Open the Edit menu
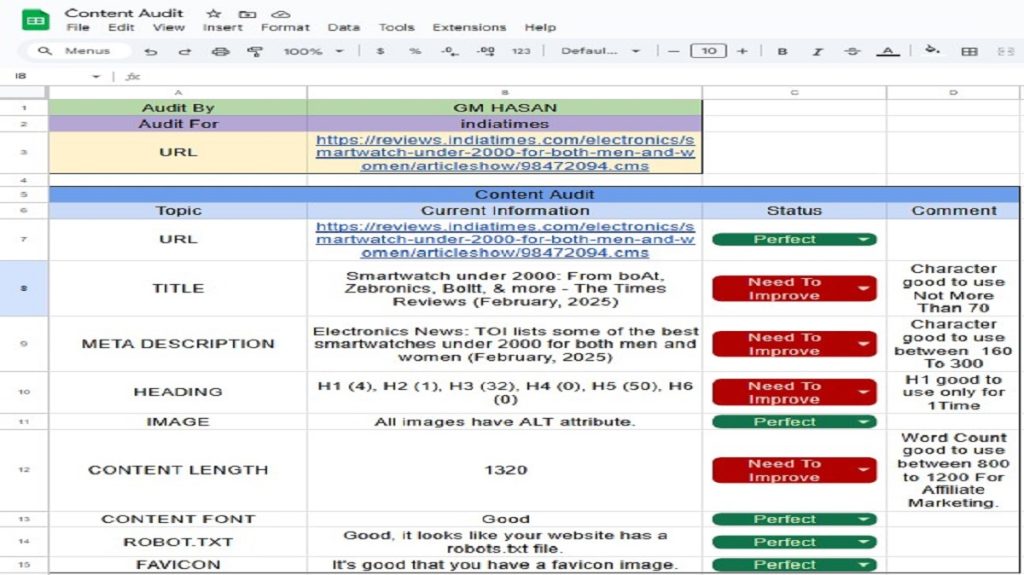Image resolution: width=1024 pixels, height=575 pixels. [x=121, y=27]
